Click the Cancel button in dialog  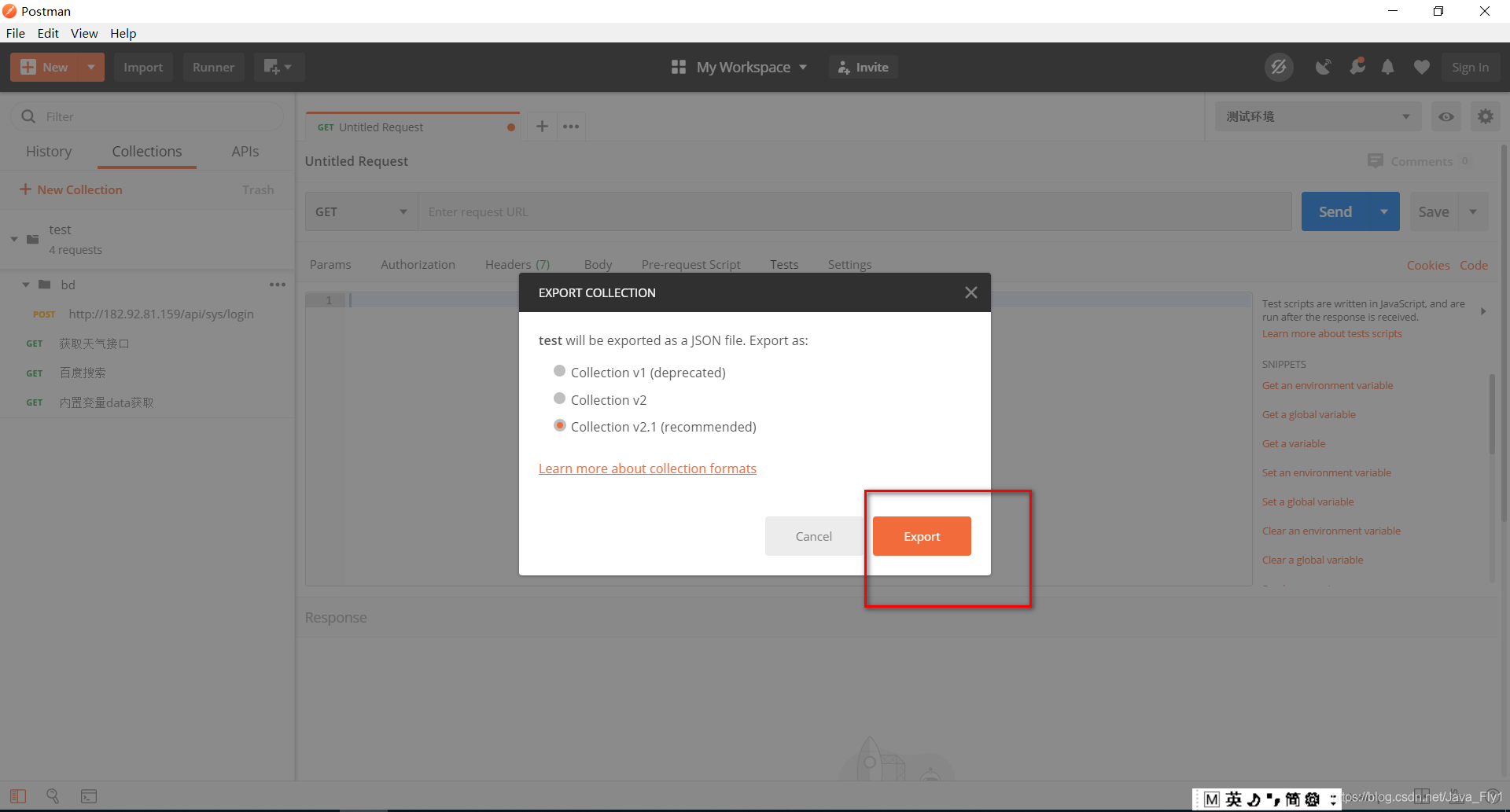(814, 536)
